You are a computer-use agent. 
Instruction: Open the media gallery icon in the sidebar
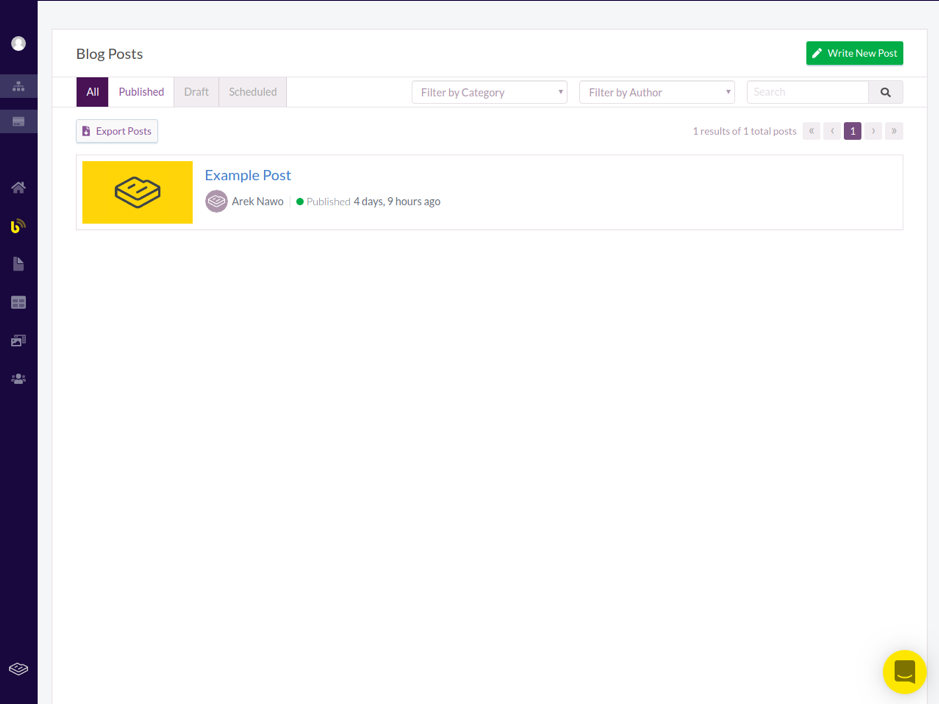point(18,340)
